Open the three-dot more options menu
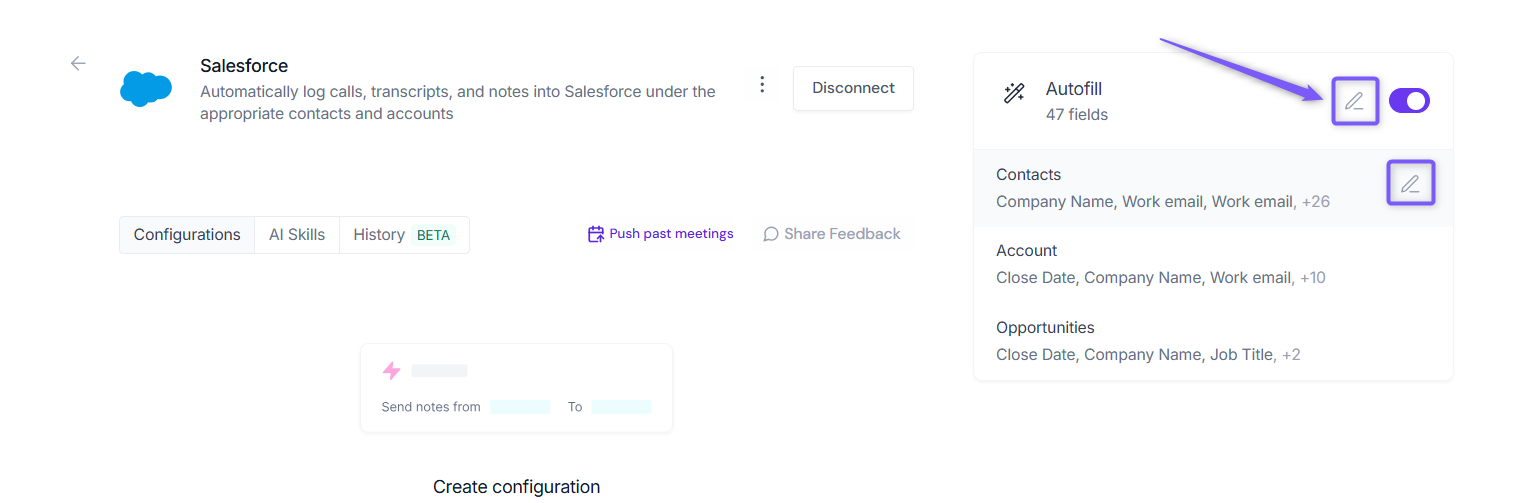This screenshot has width=1515, height=503. [762, 85]
